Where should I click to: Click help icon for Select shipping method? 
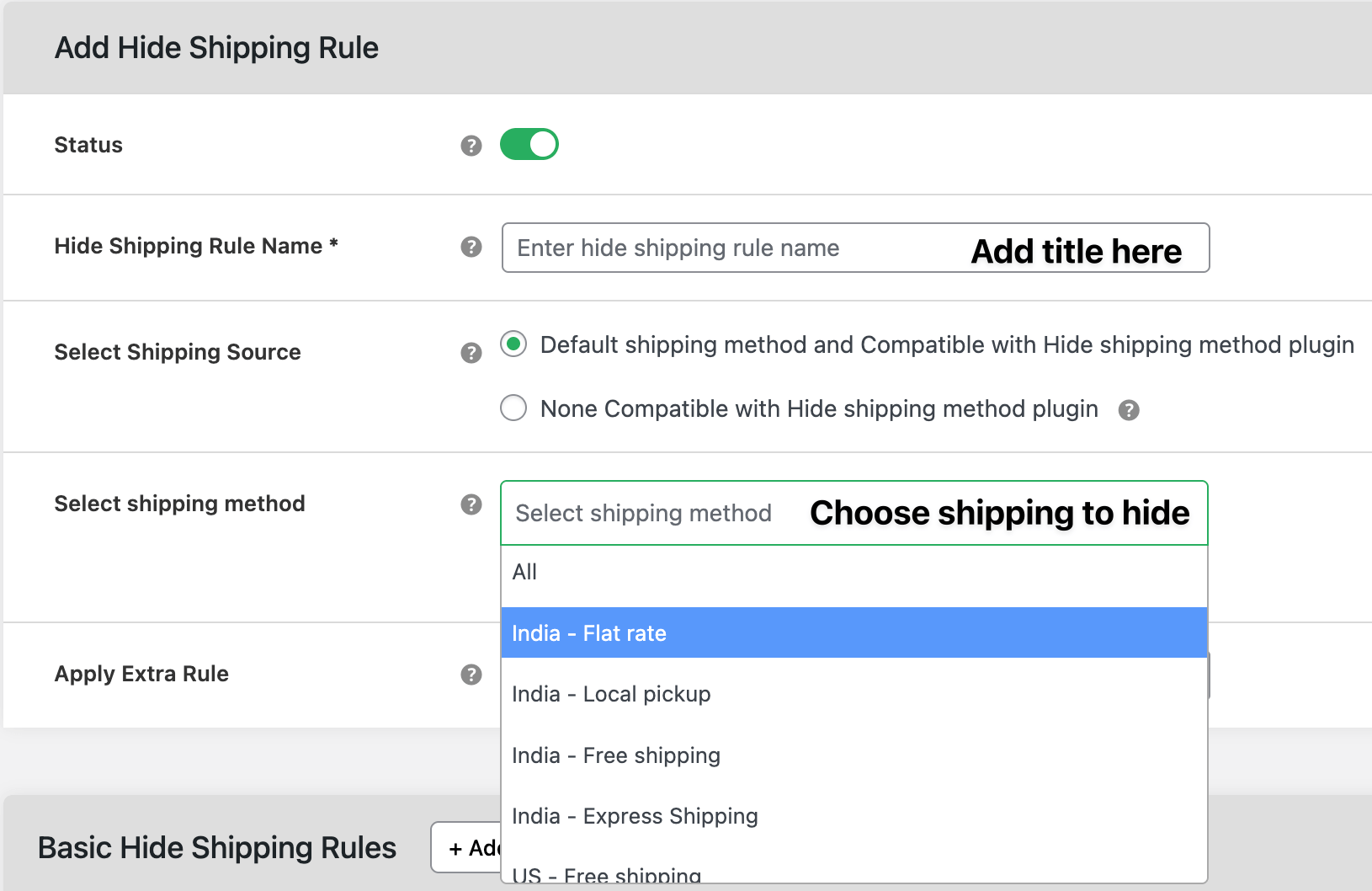471,504
